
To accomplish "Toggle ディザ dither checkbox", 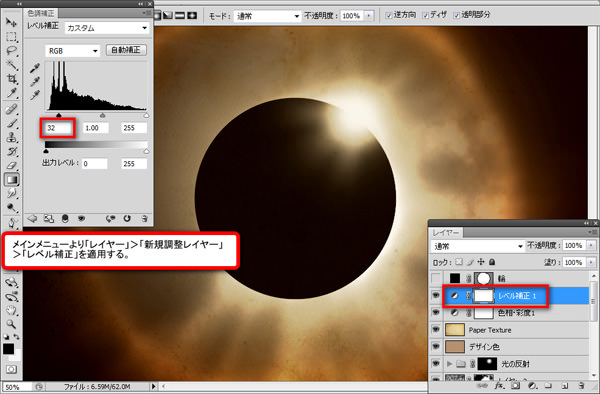I will pos(426,15).
